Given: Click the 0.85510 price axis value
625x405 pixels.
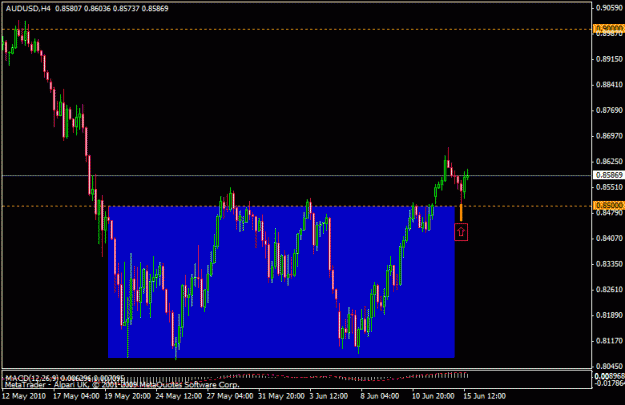Looking at the screenshot, I should [609, 187].
